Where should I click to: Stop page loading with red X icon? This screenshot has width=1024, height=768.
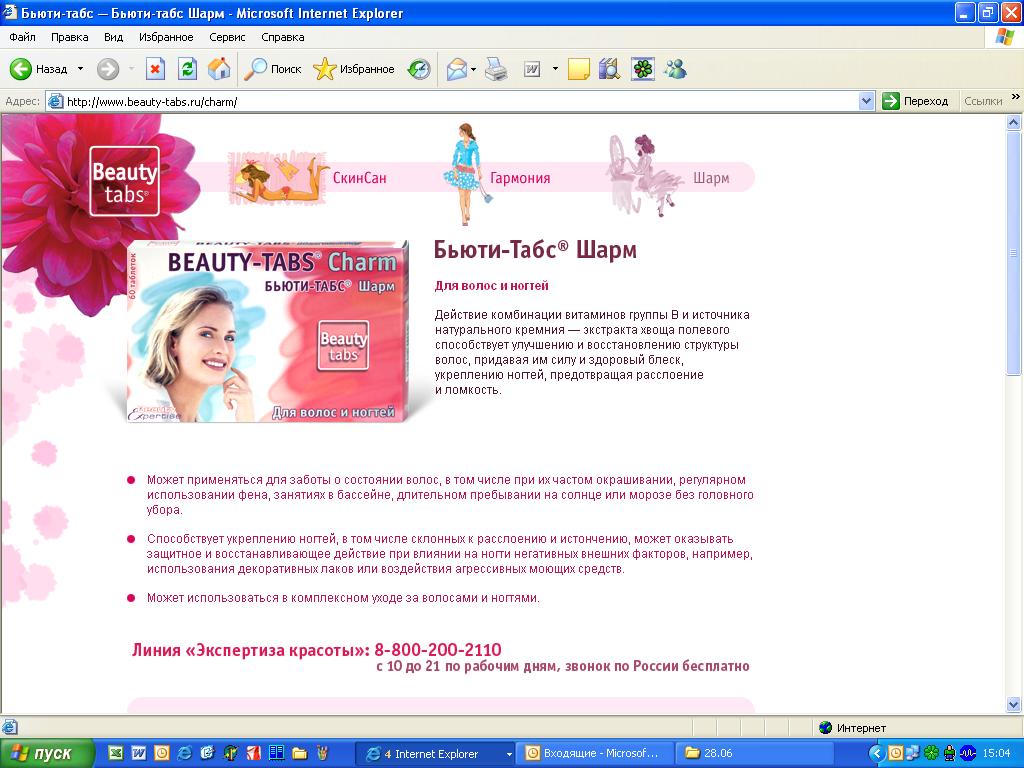[x=155, y=69]
